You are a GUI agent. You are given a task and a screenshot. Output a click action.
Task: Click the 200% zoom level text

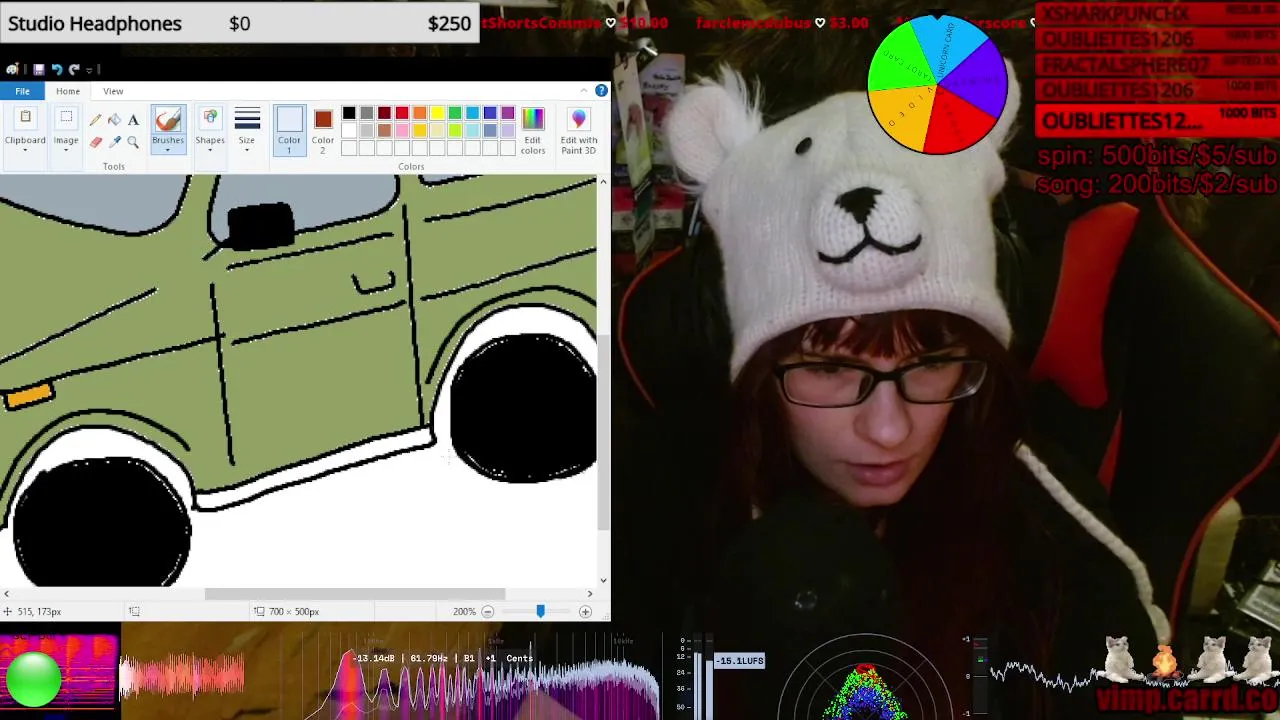tap(464, 611)
